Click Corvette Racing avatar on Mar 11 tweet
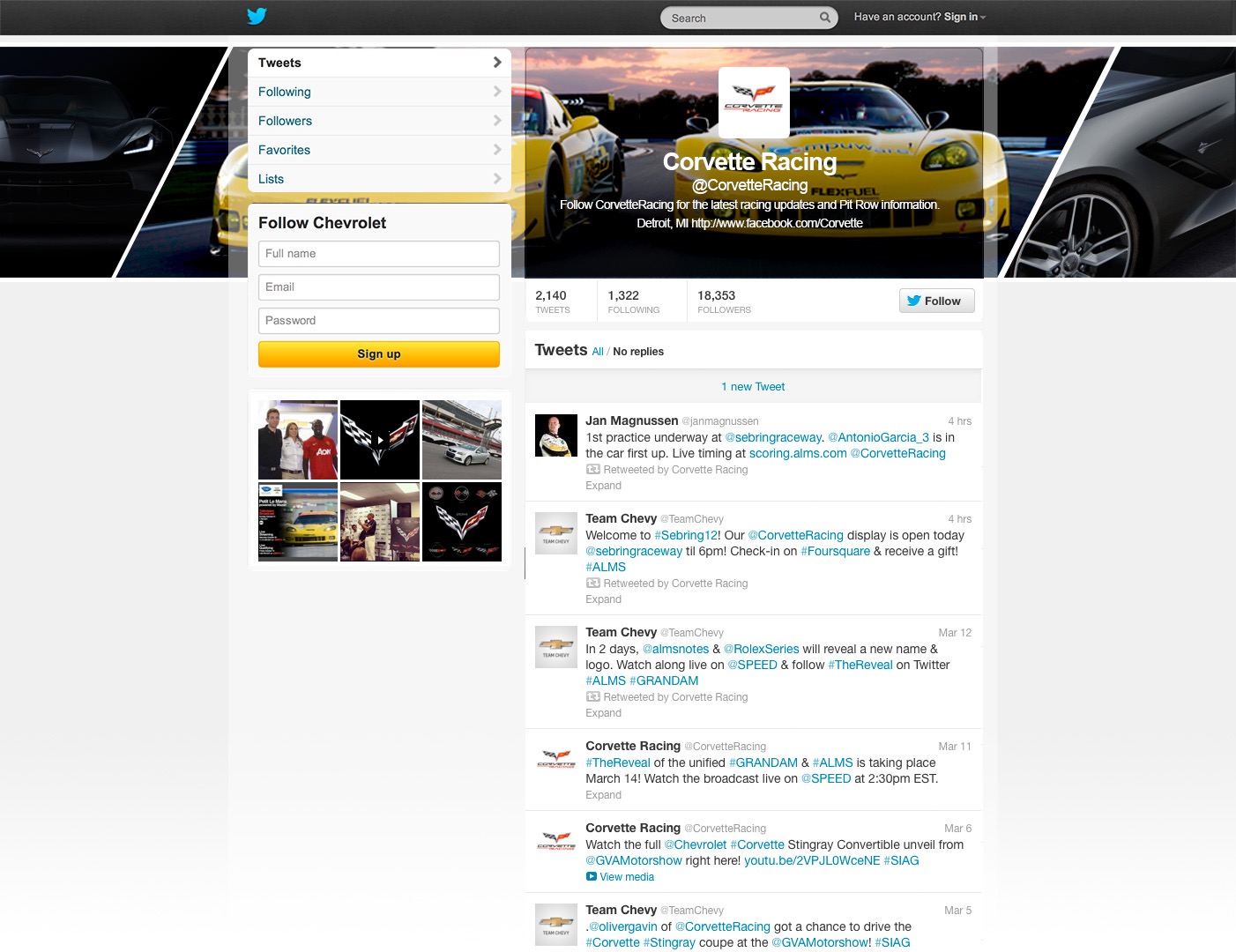 [x=556, y=761]
